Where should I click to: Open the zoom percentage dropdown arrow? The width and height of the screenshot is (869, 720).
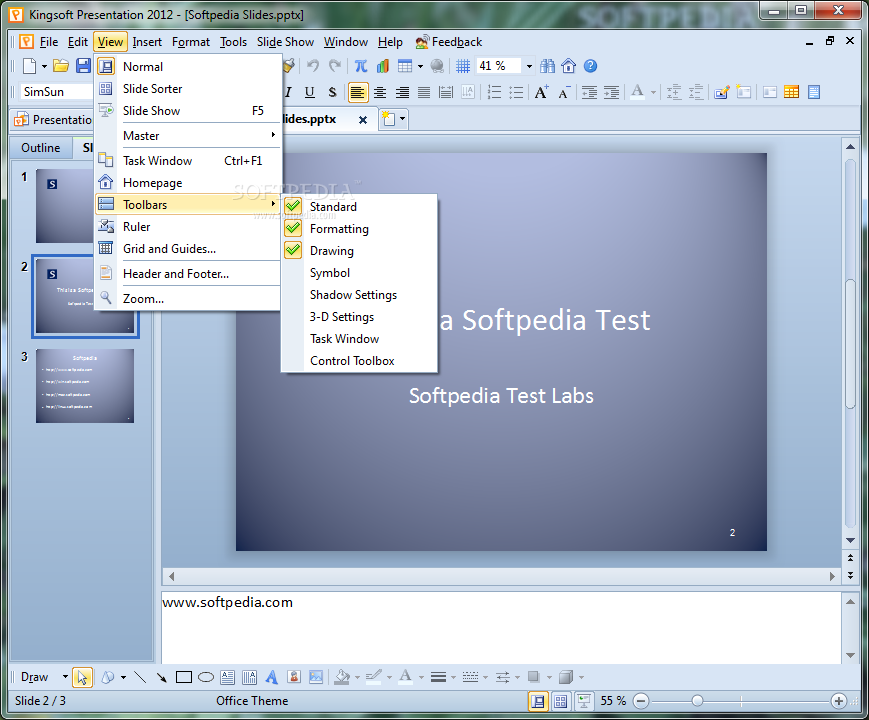(529, 67)
